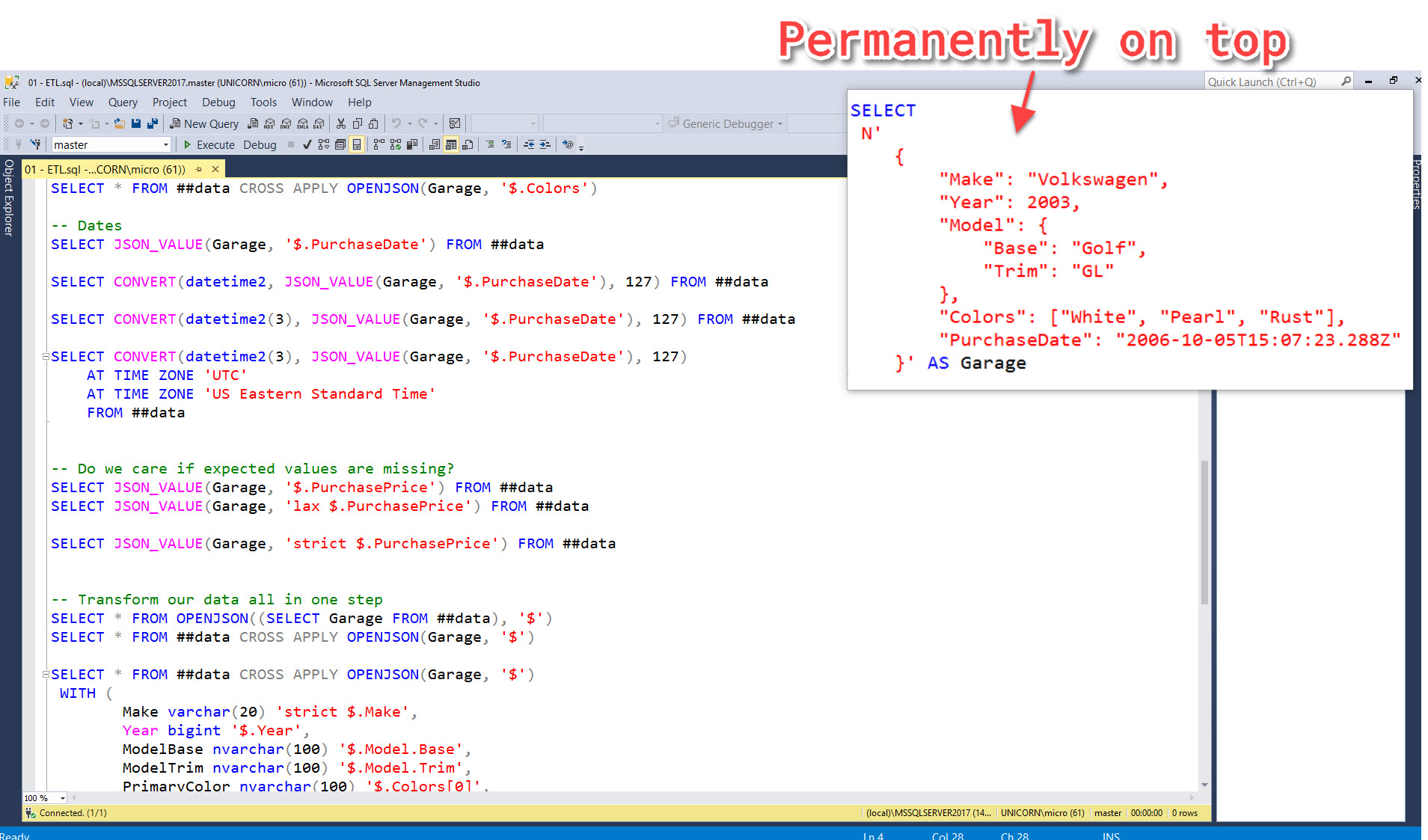The height and width of the screenshot is (840, 1428).
Task: Open the Undo history dropdown arrow
Action: coord(409,124)
